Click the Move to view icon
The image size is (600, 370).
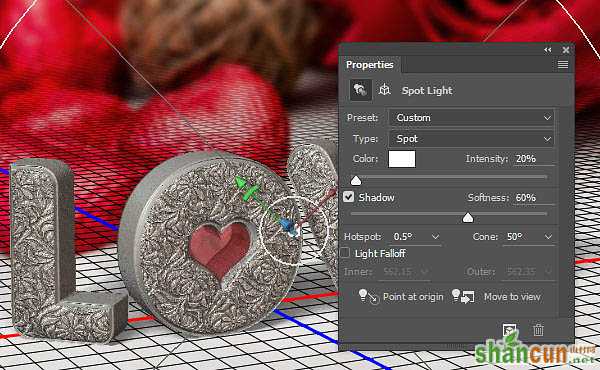pyautogui.click(x=463, y=297)
